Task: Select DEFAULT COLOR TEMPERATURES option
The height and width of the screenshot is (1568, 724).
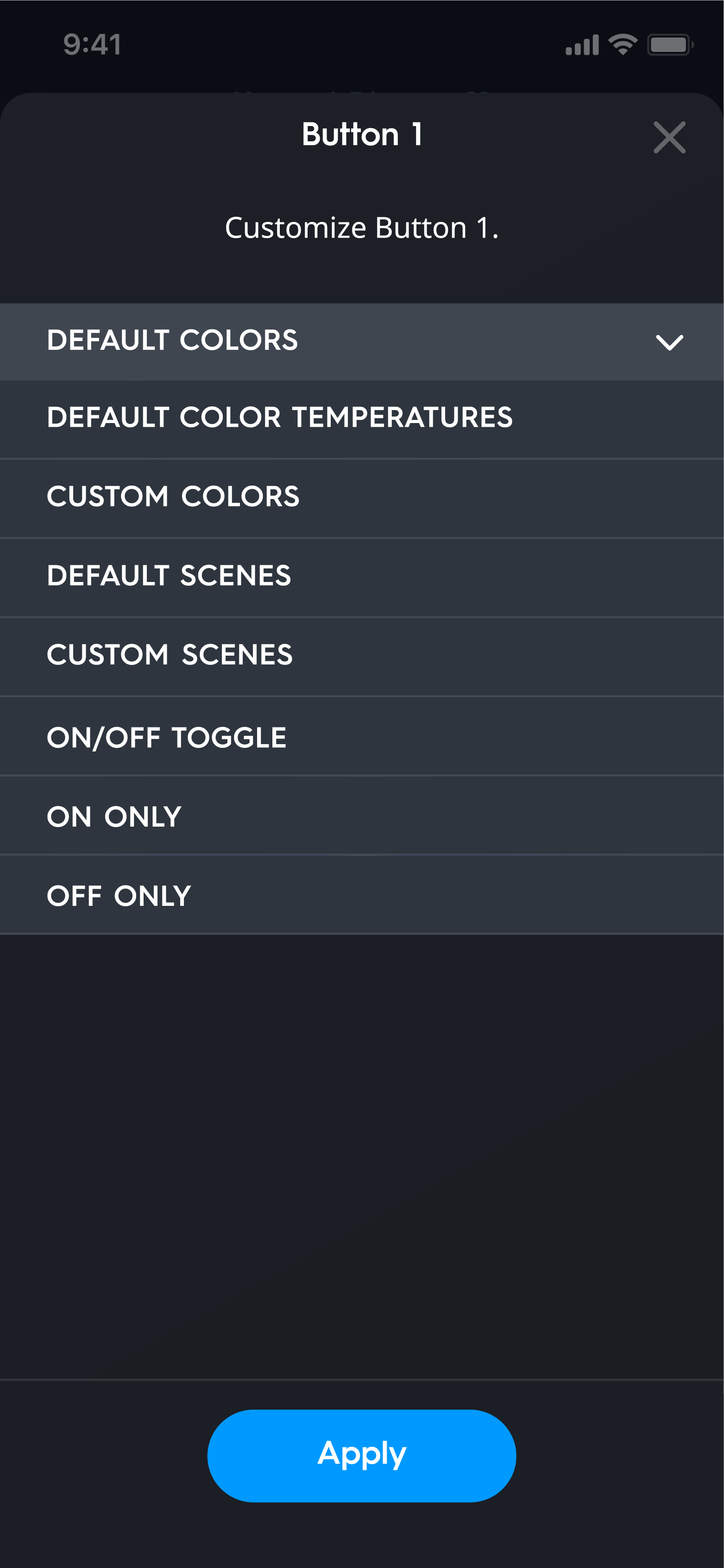Action: tap(280, 418)
